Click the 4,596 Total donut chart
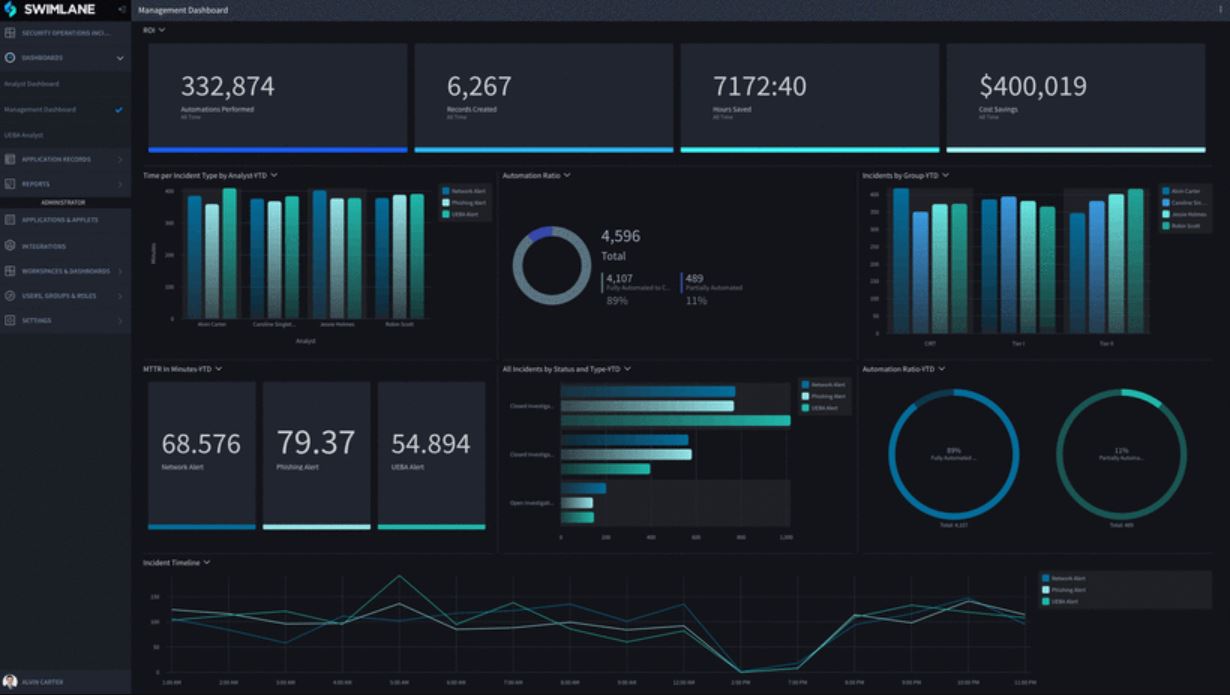 click(x=552, y=265)
